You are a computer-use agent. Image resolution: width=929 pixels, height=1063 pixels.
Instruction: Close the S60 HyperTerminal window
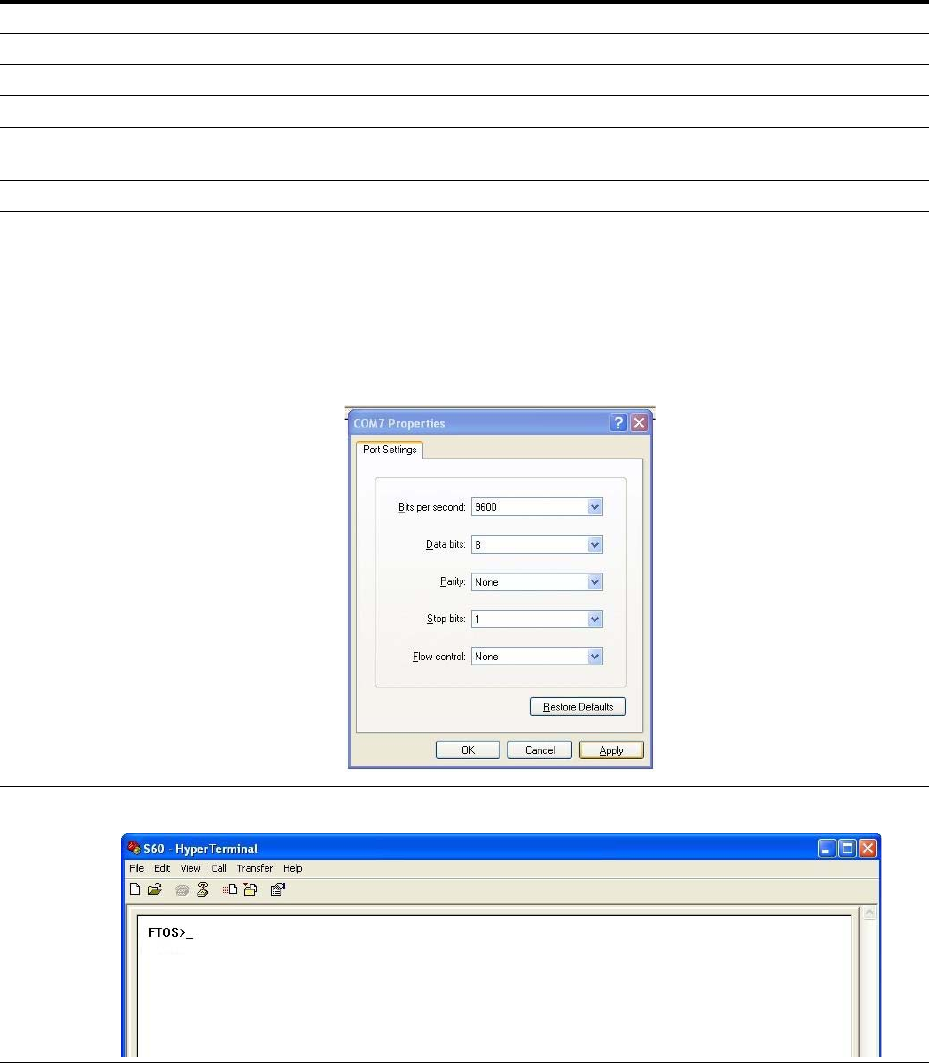click(x=868, y=848)
